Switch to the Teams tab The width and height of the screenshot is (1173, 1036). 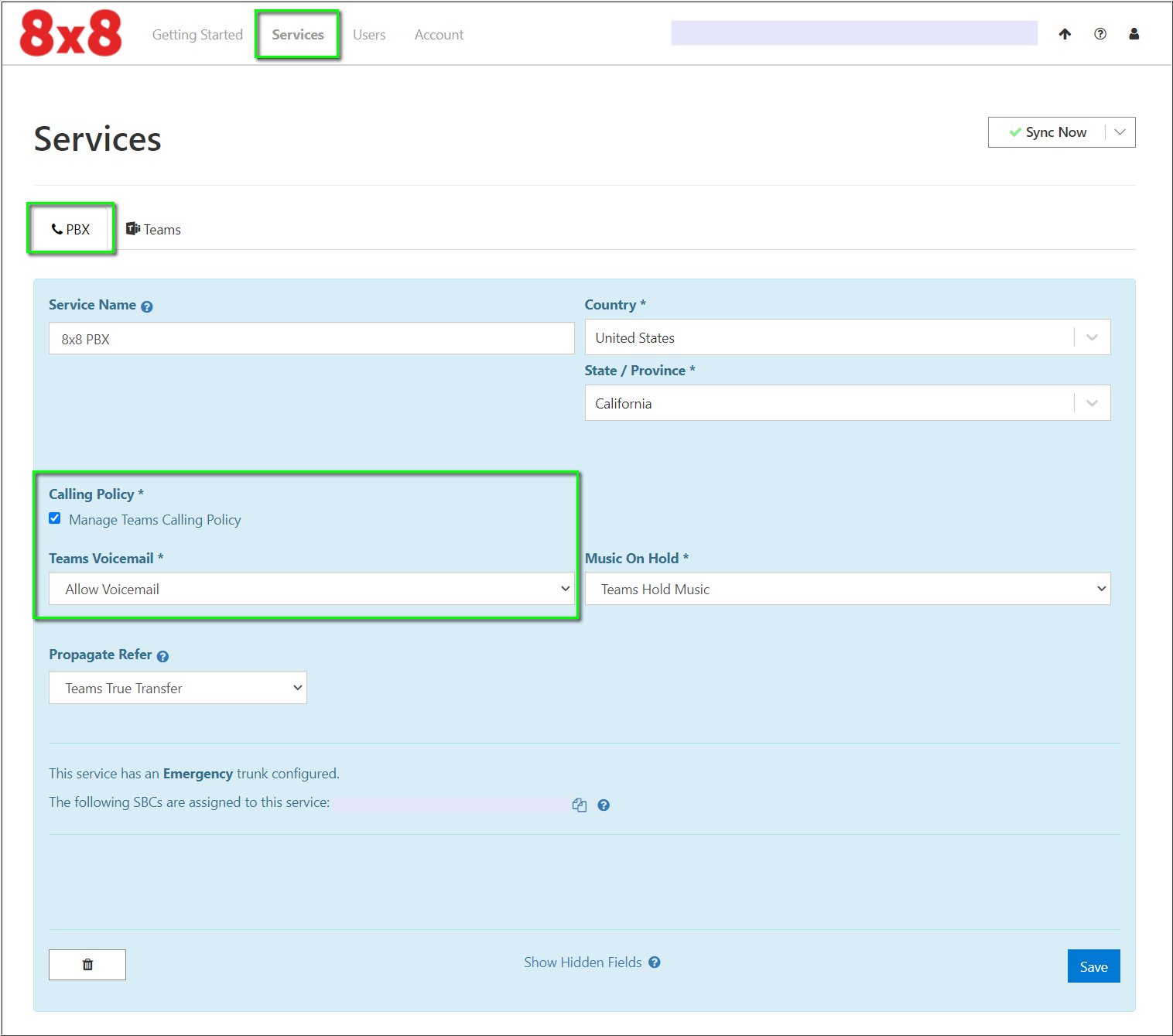[152, 228]
